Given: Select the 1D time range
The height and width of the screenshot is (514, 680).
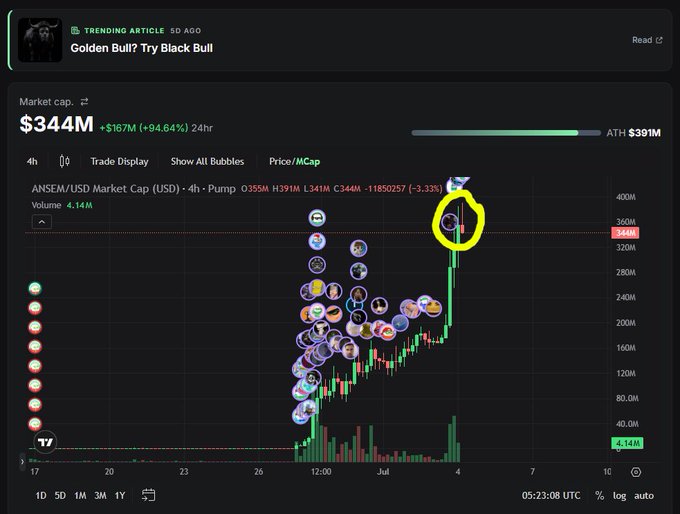Looking at the screenshot, I should tap(41, 495).
